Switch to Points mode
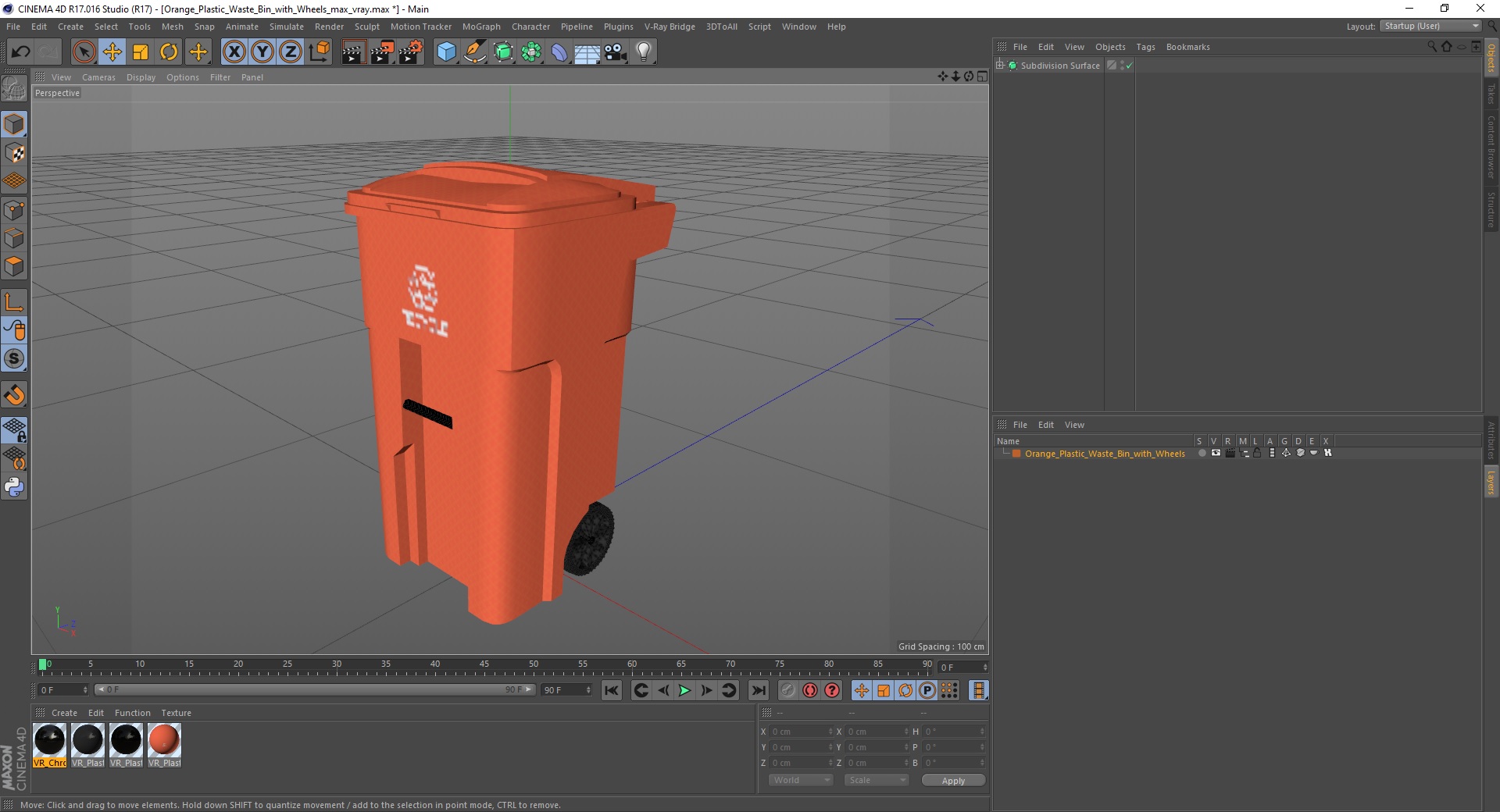Viewport: 1500px width, 812px height. click(14, 209)
